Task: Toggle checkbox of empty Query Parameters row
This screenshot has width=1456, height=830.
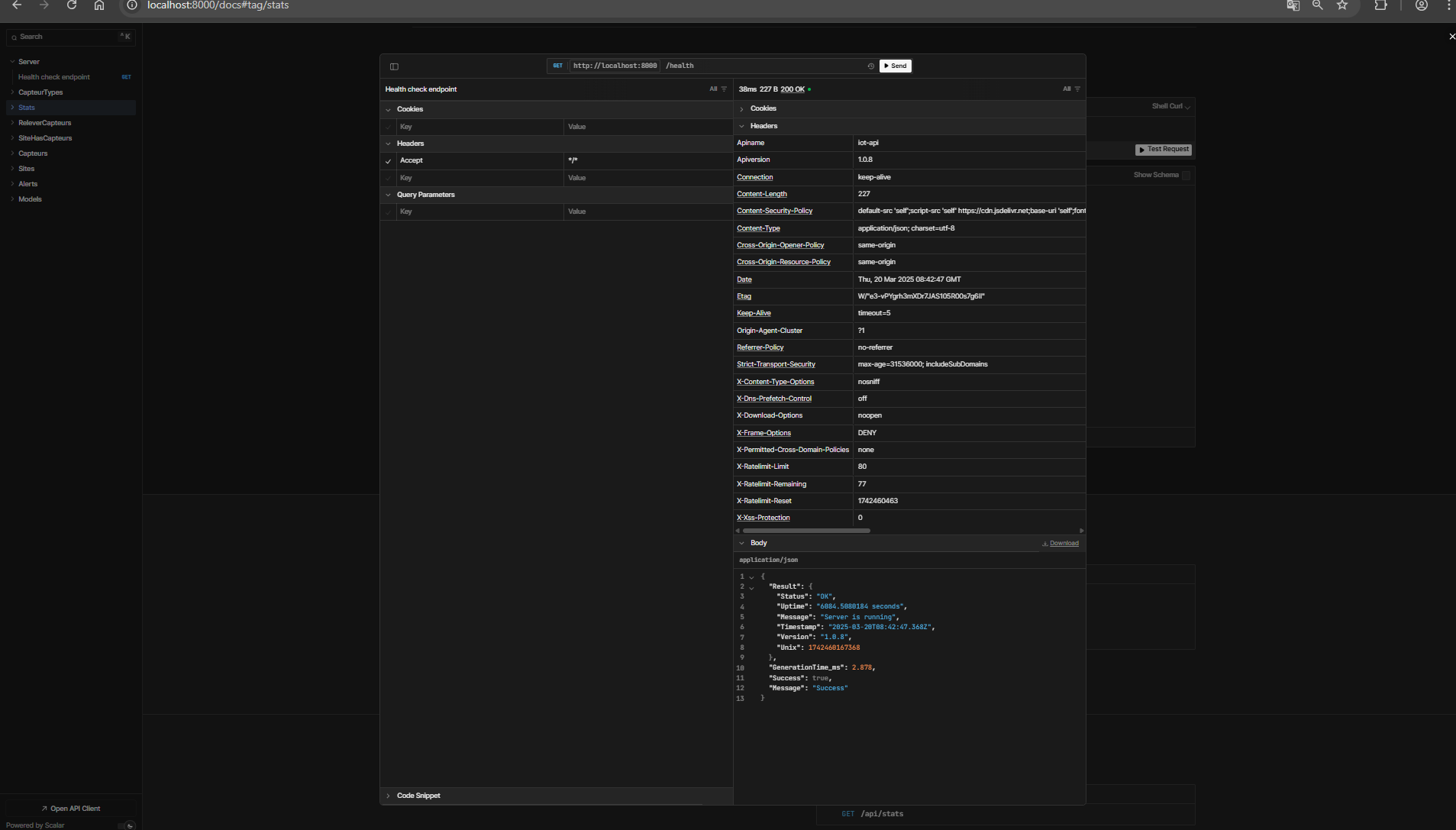Action: click(388, 212)
